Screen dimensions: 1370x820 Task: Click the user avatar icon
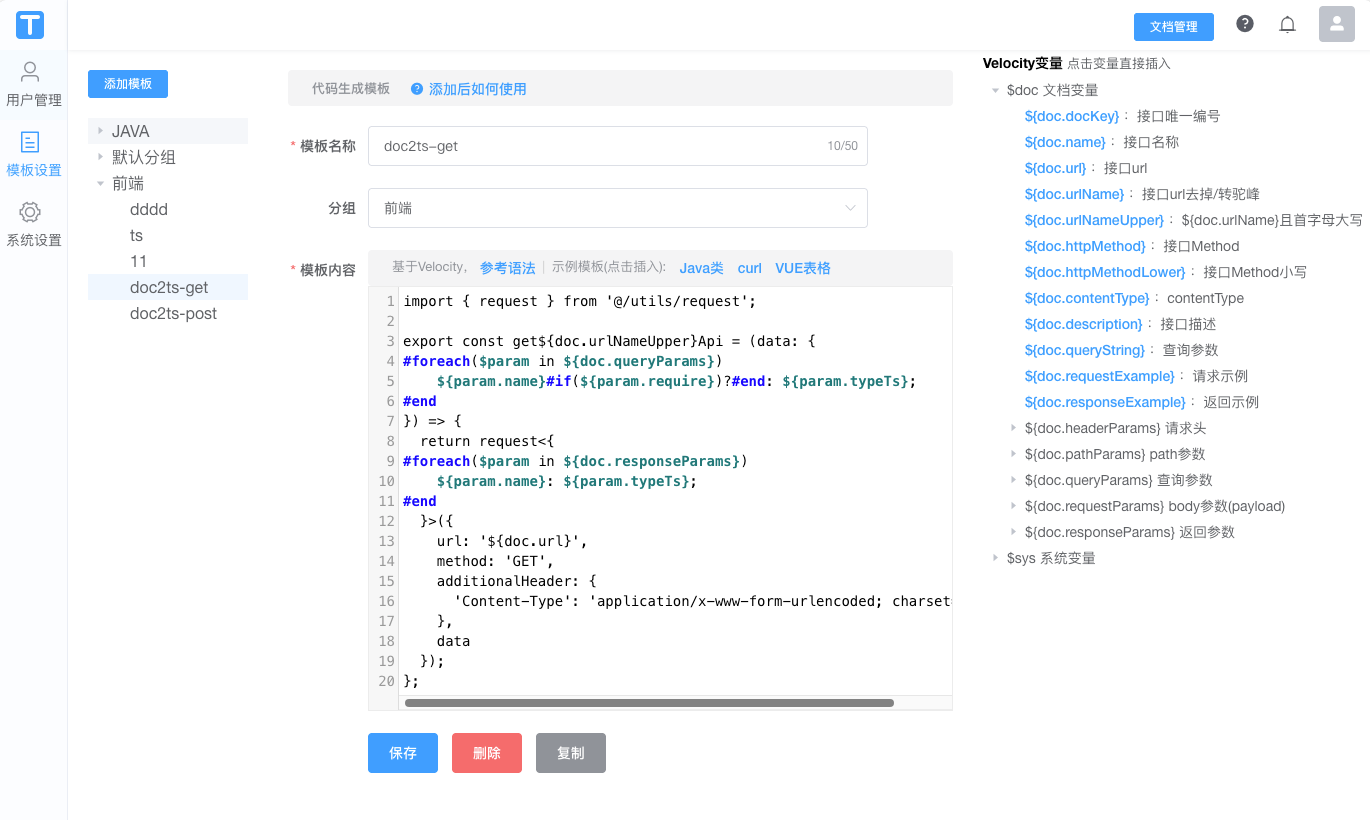coord(1336,25)
